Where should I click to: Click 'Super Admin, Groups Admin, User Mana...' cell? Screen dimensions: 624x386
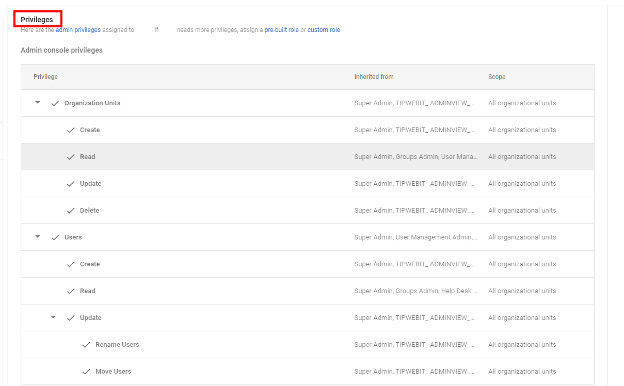[x=415, y=157]
